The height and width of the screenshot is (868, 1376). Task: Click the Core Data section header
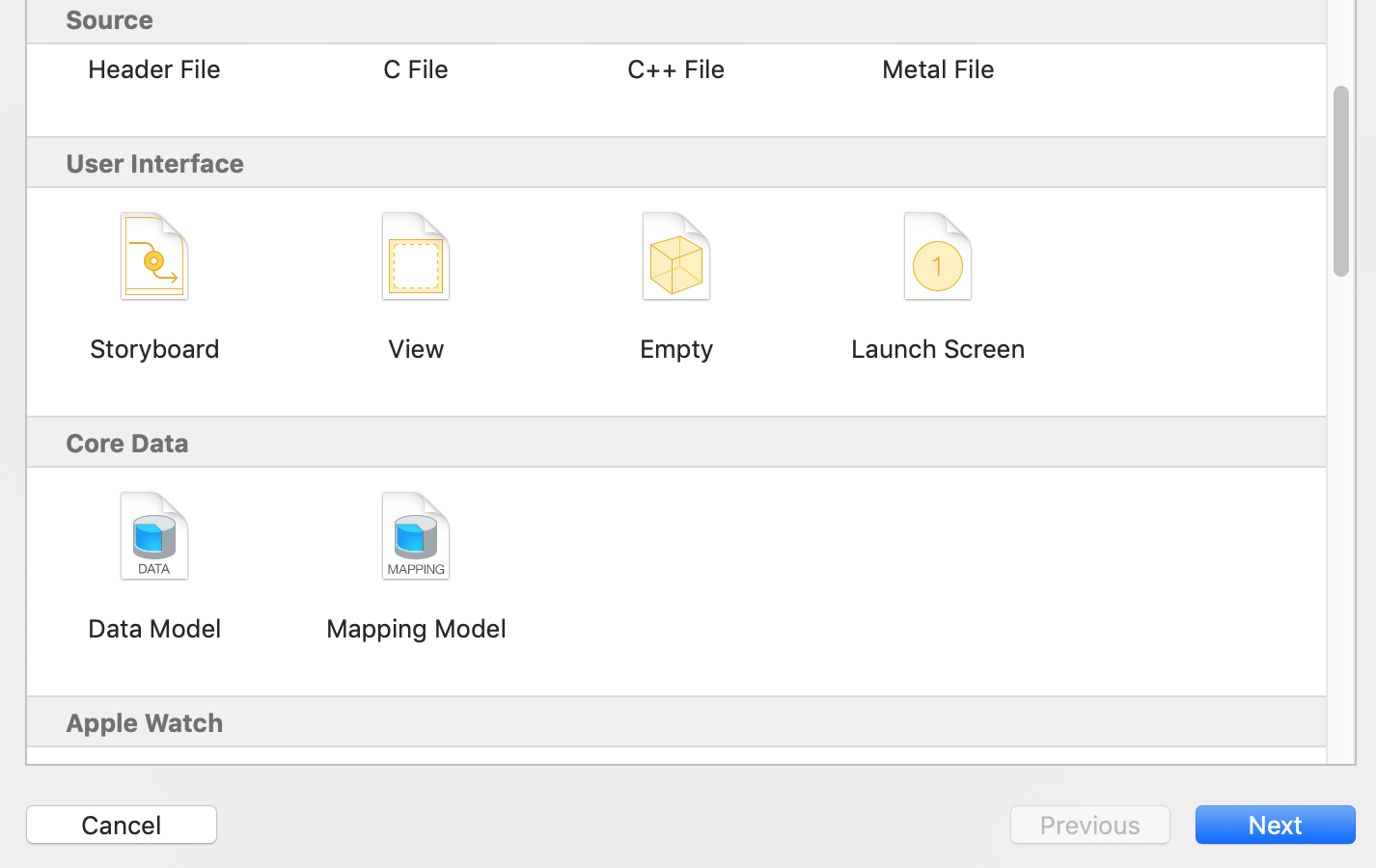[x=127, y=444]
